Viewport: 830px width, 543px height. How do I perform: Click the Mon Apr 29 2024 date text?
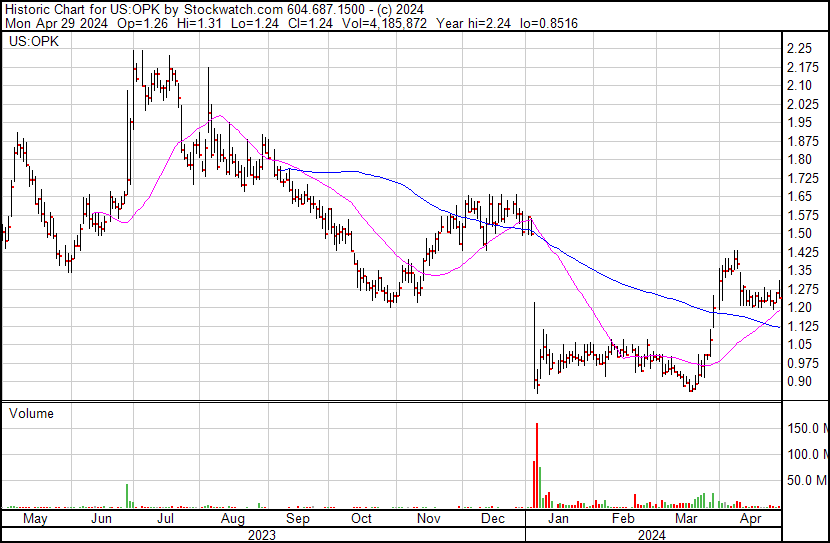pos(57,24)
